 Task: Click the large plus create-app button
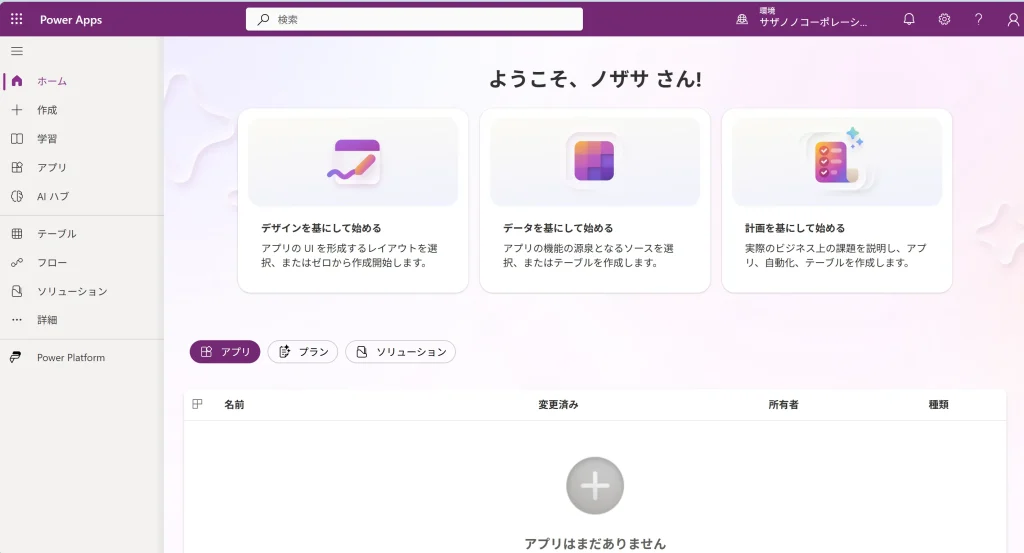(595, 486)
